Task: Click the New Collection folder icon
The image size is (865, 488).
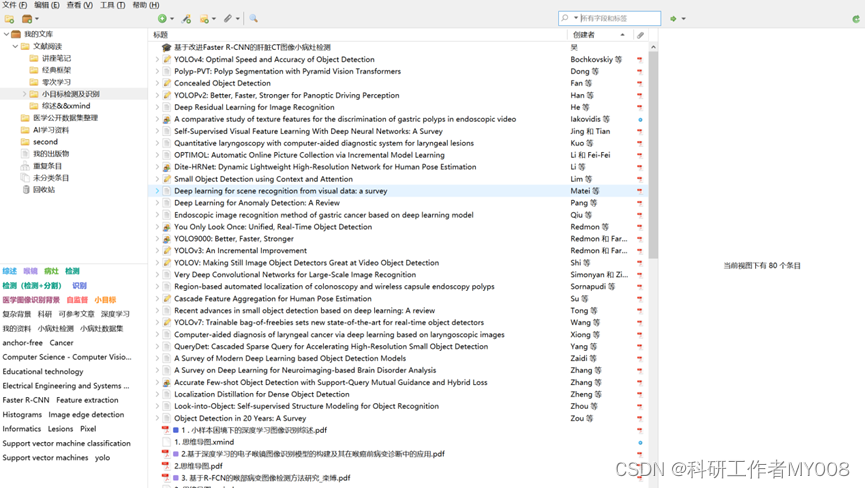Action: pos(9,19)
